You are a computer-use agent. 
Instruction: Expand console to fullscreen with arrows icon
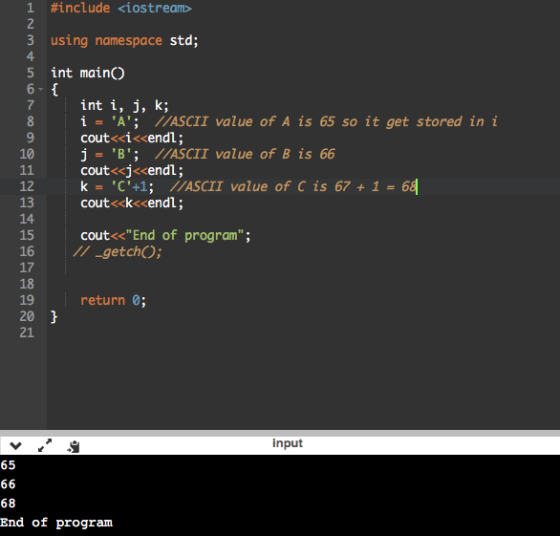[45, 445]
